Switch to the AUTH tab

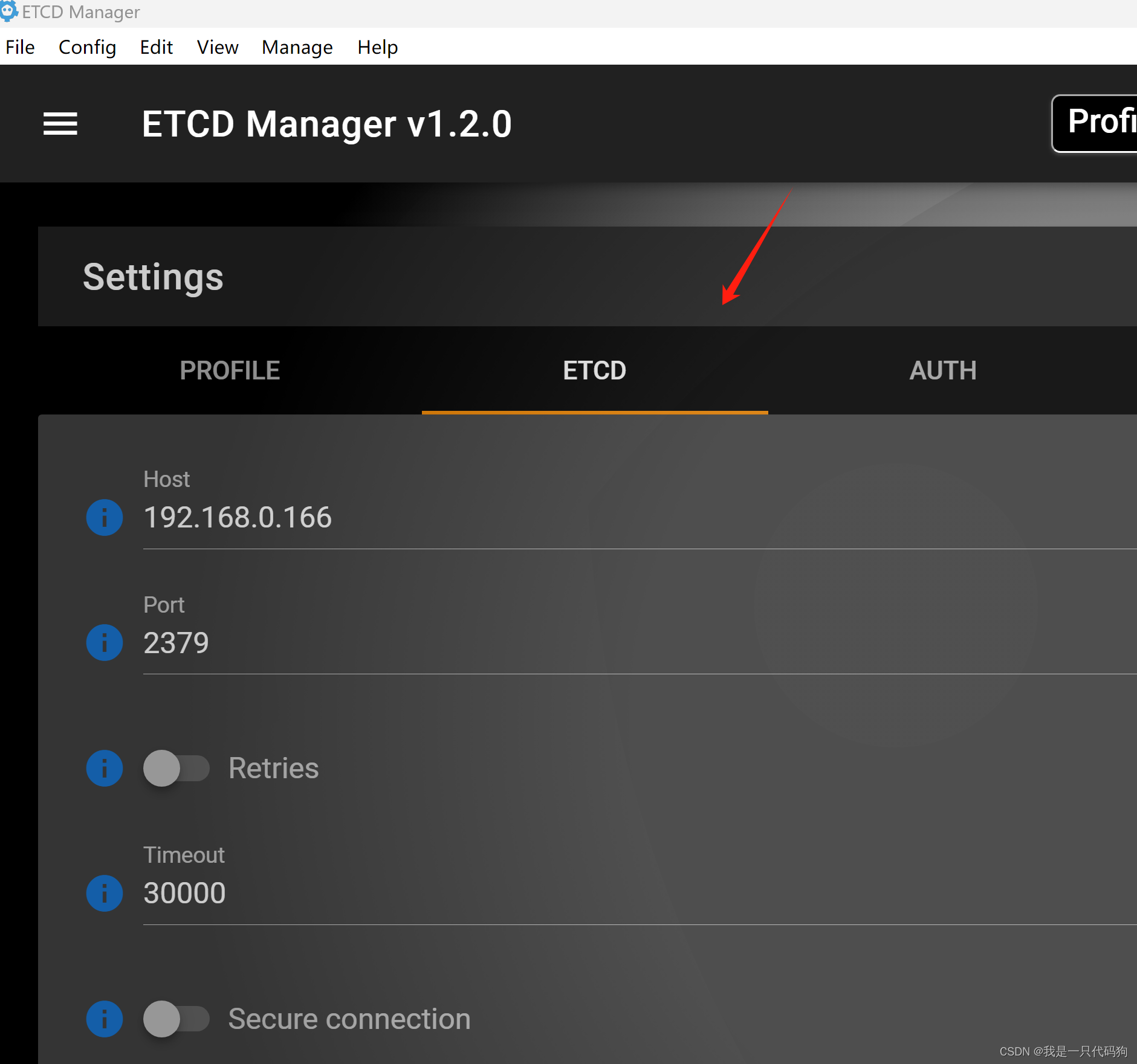942,370
